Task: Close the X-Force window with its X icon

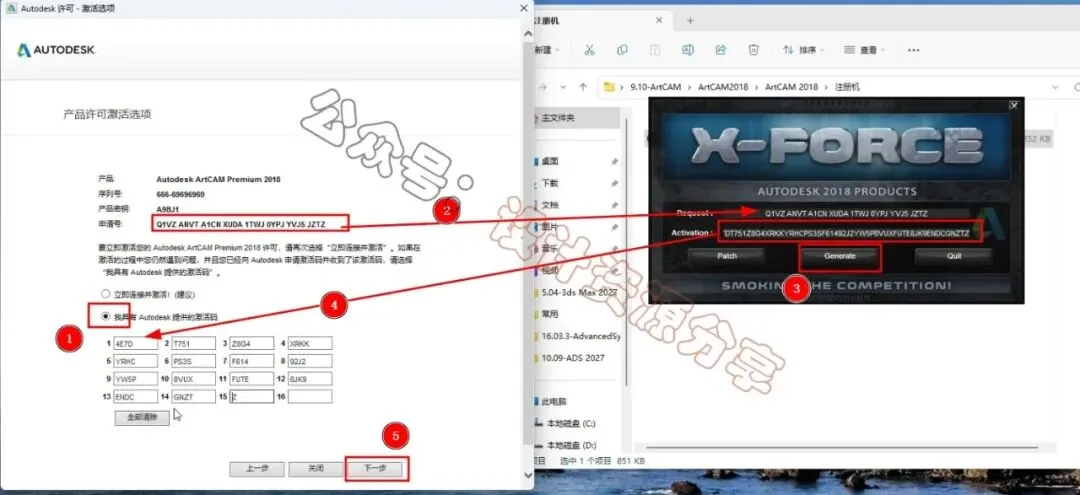Action: point(1013,105)
